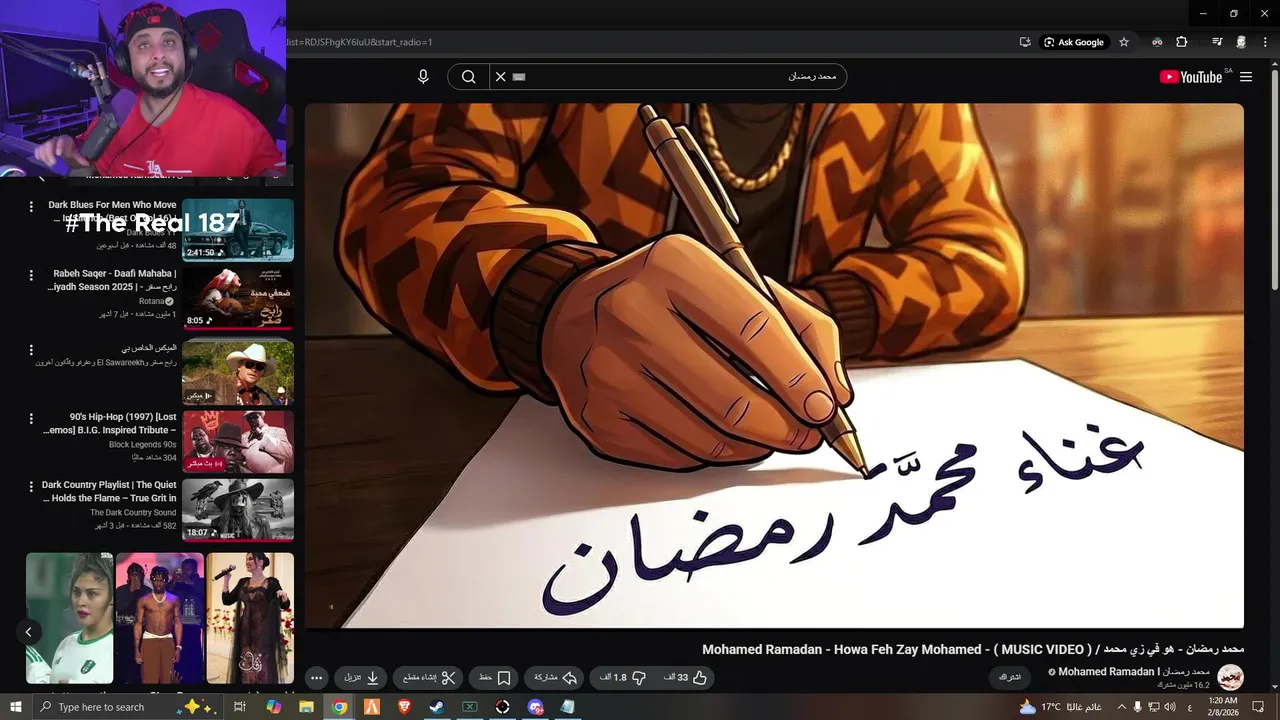Click the install app icon in address bar
Screen dimensions: 1280x720
(x=1025, y=42)
